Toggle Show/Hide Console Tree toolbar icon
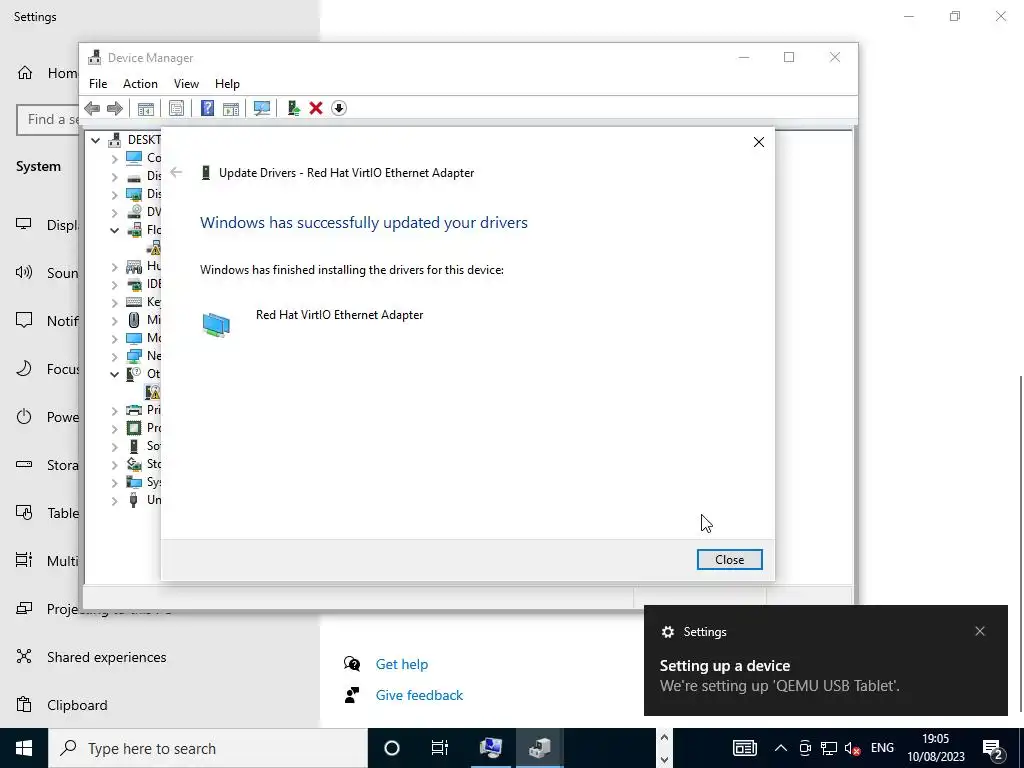The image size is (1024, 768). pos(146,108)
